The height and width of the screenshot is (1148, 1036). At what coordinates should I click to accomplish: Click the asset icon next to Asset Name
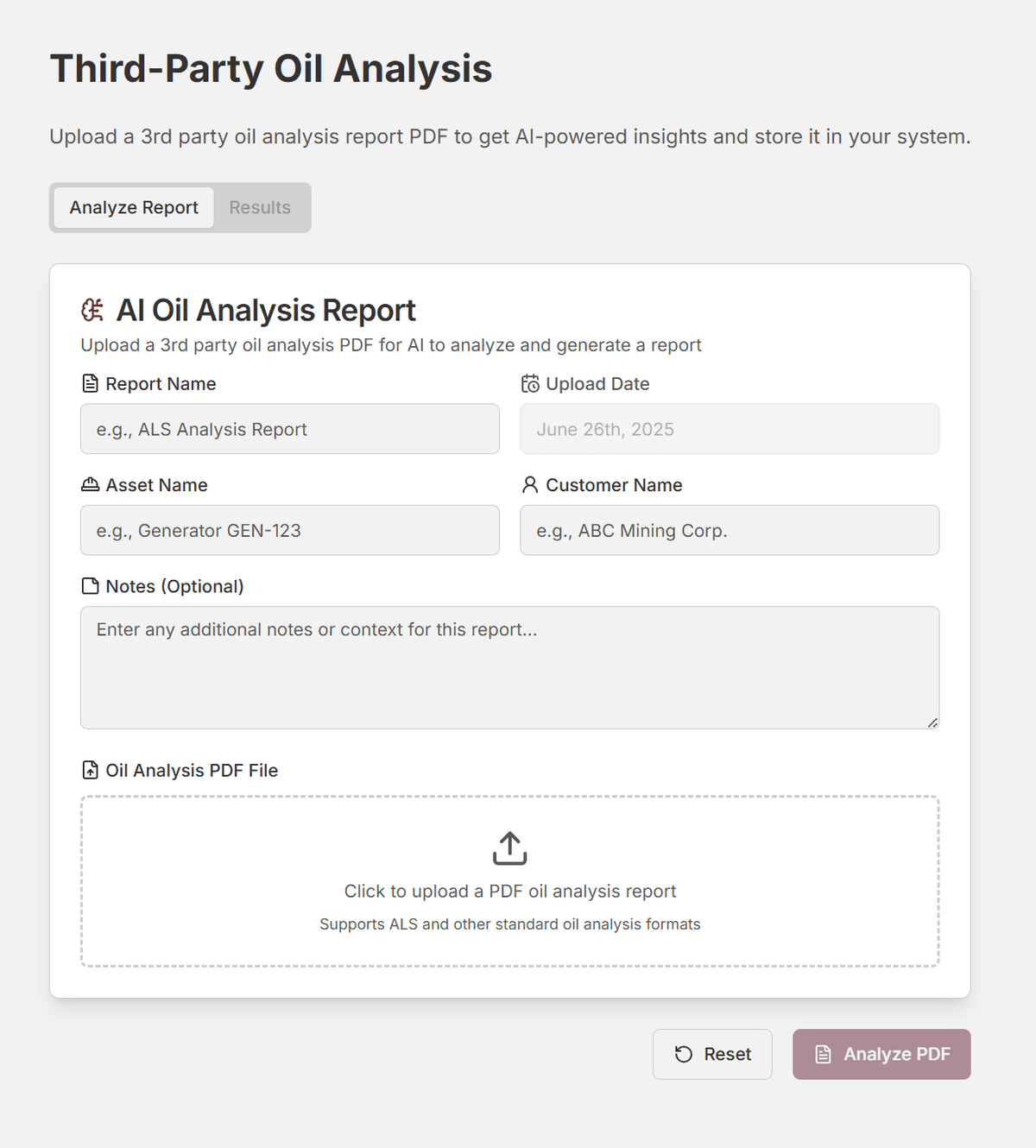[x=89, y=484]
